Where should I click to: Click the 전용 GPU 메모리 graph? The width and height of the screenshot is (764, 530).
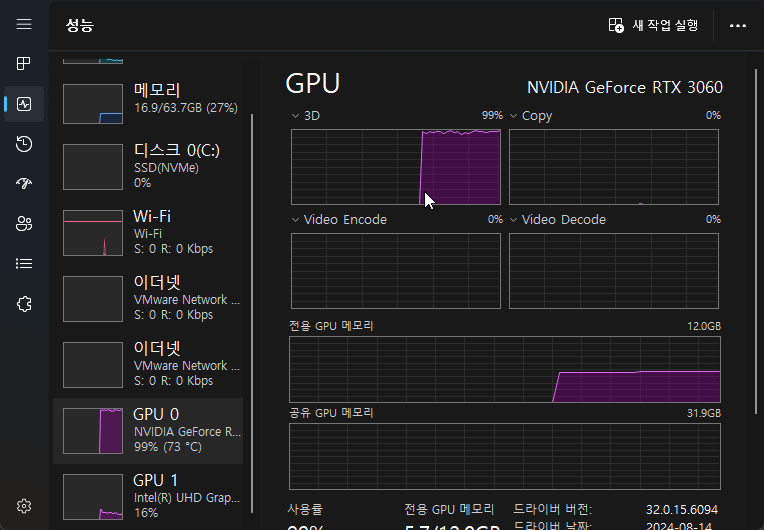(x=505, y=369)
